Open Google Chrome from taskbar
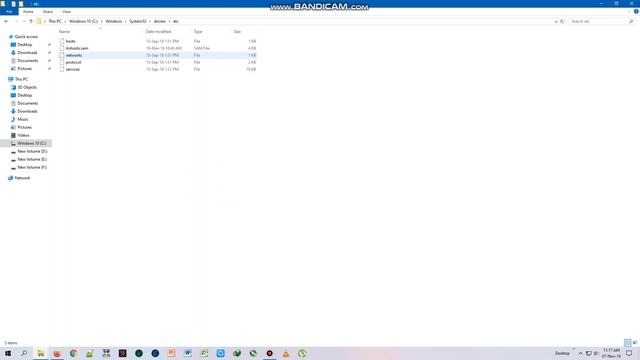 pyautogui.click(x=73, y=353)
